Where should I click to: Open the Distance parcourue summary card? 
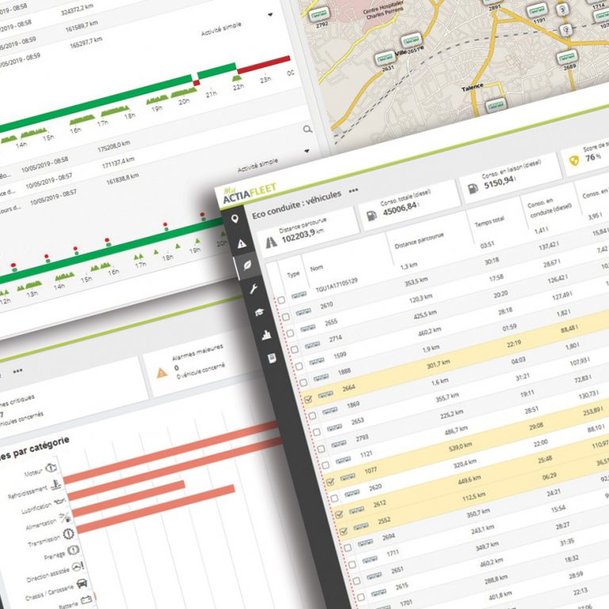307,231
